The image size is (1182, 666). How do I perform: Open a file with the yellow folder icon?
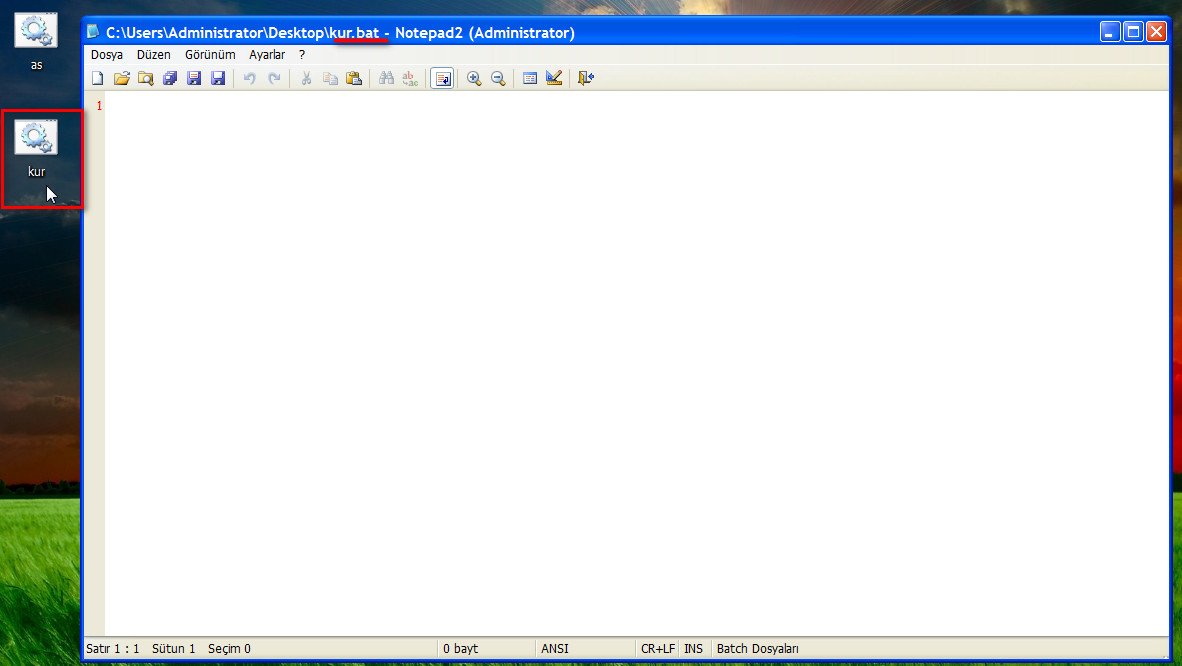coord(121,78)
